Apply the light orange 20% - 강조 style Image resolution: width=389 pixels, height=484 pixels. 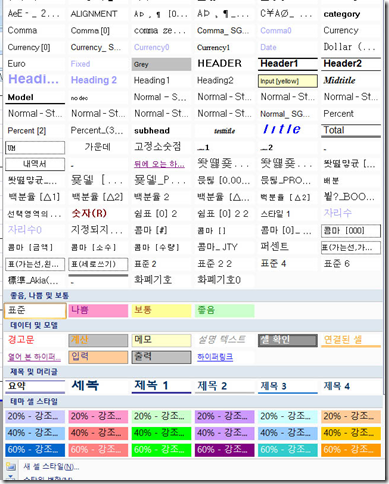point(351,416)
